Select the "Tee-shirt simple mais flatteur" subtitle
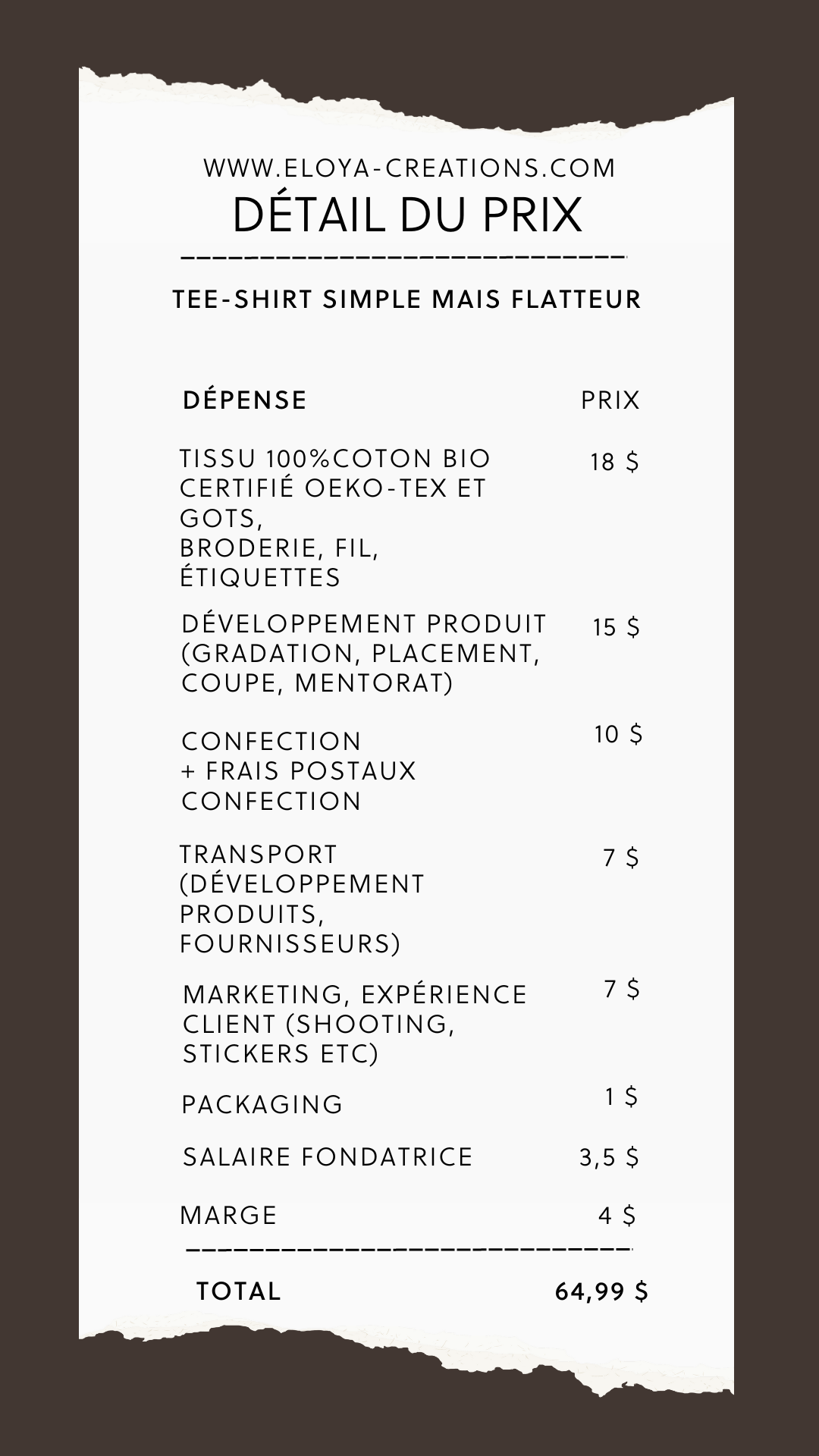819x1456 pixels. pyautogui.click(x=407, y=300)
